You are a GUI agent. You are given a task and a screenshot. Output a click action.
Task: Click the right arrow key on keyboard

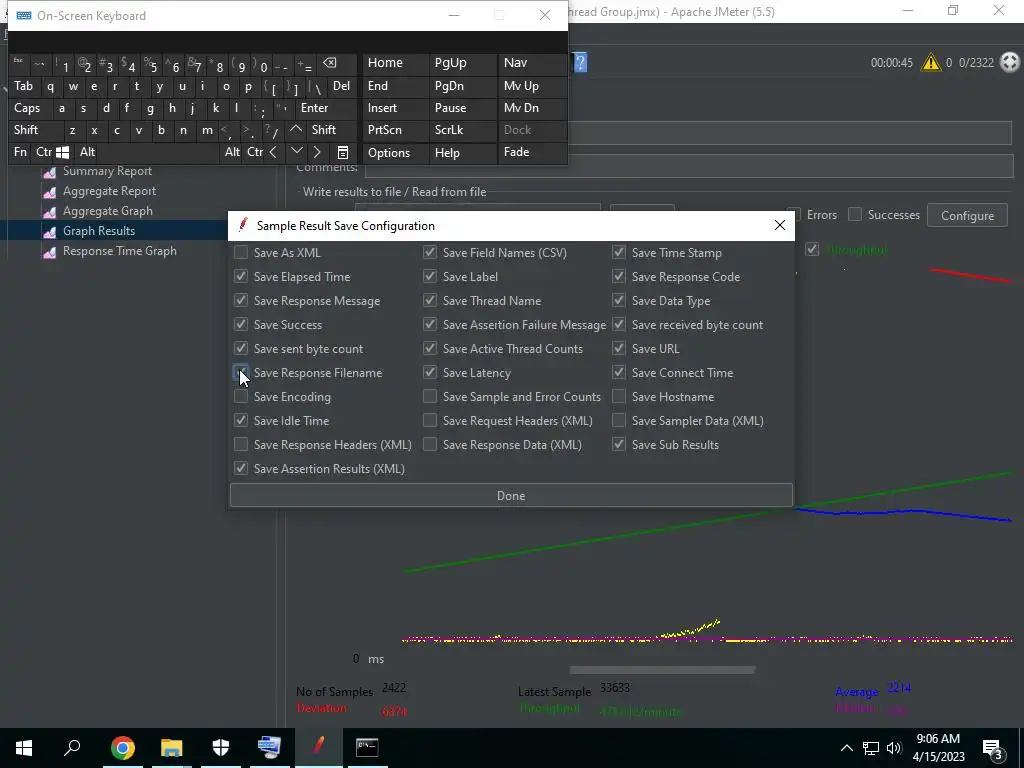pyautogui.click(x=317, y=152)
